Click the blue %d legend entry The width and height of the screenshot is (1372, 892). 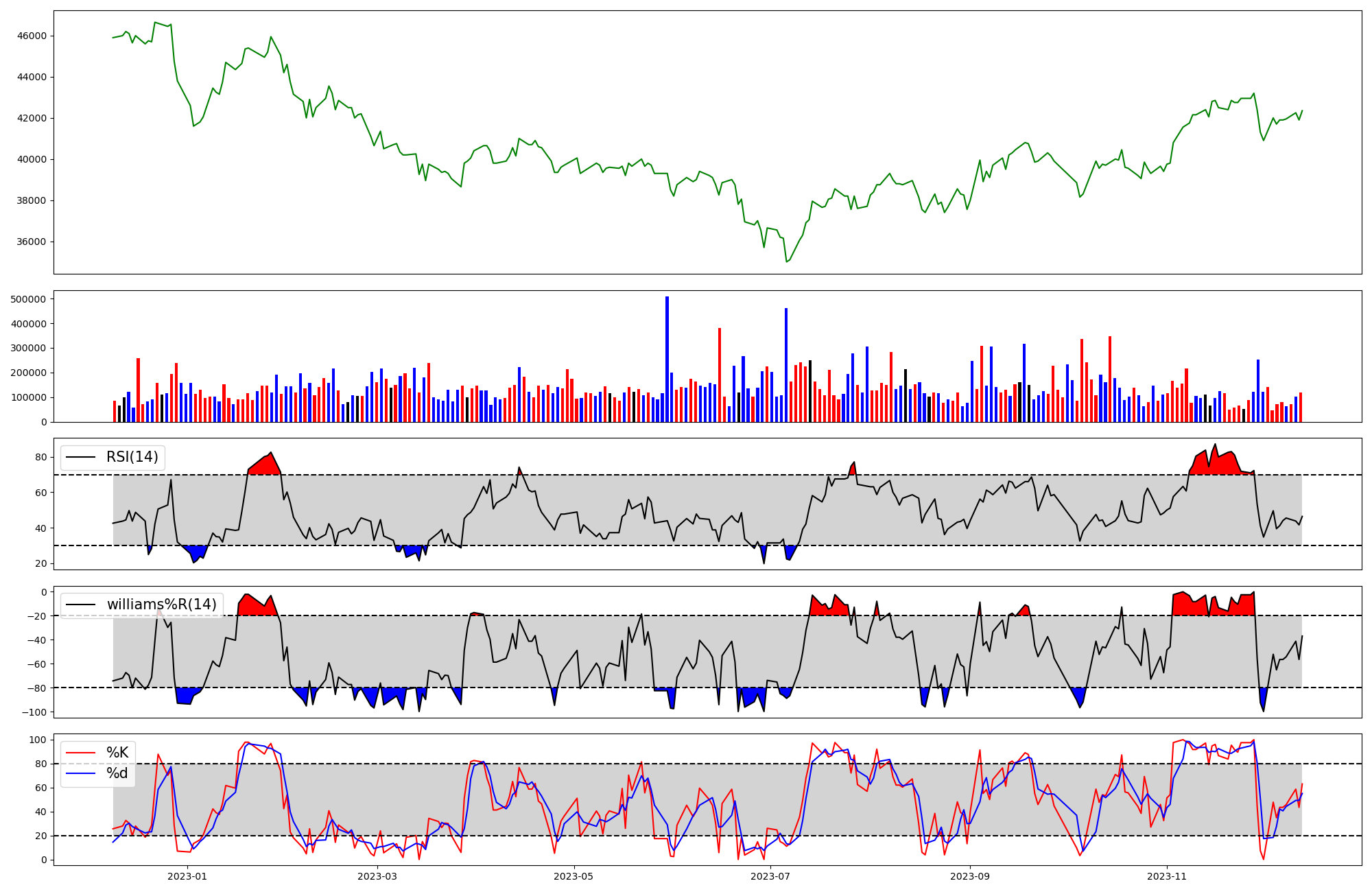[x=117, y=773]
